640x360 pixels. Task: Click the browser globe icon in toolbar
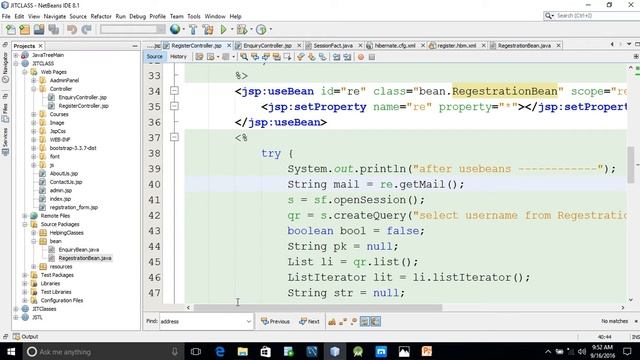pos(175,29)
